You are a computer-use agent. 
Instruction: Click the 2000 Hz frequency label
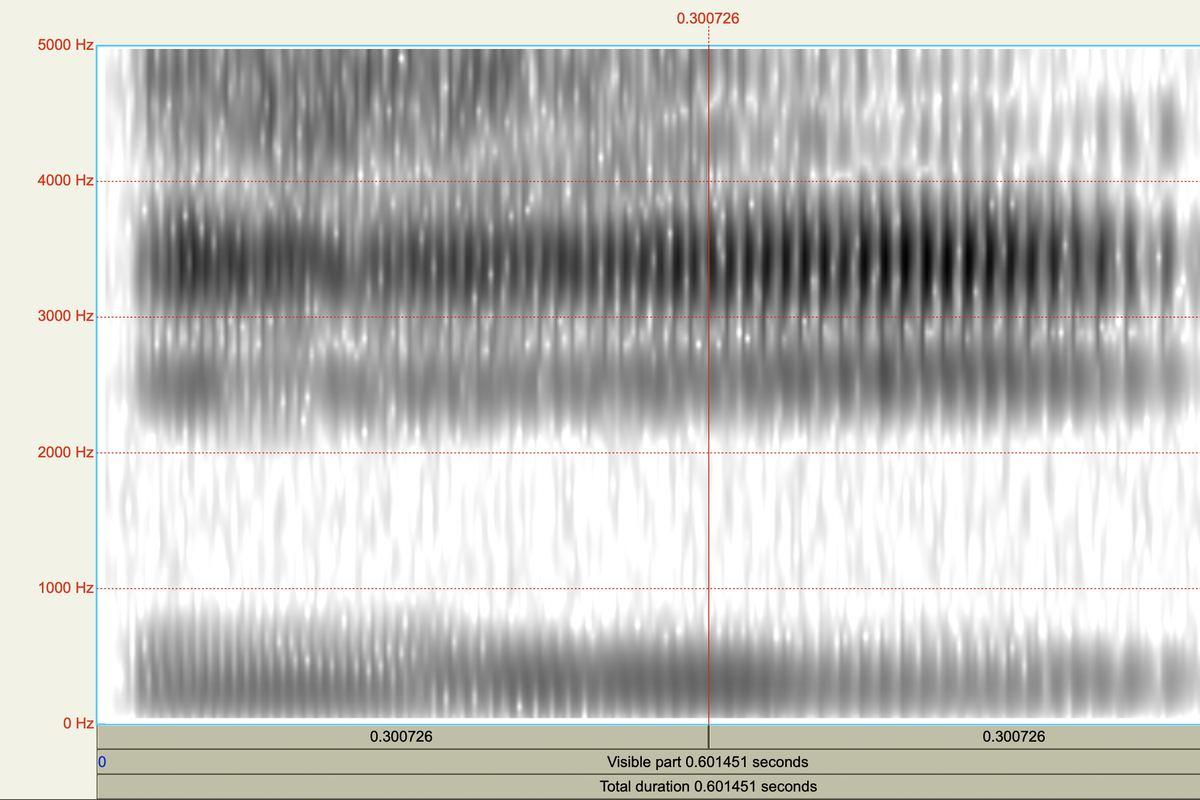coord(66,452)
